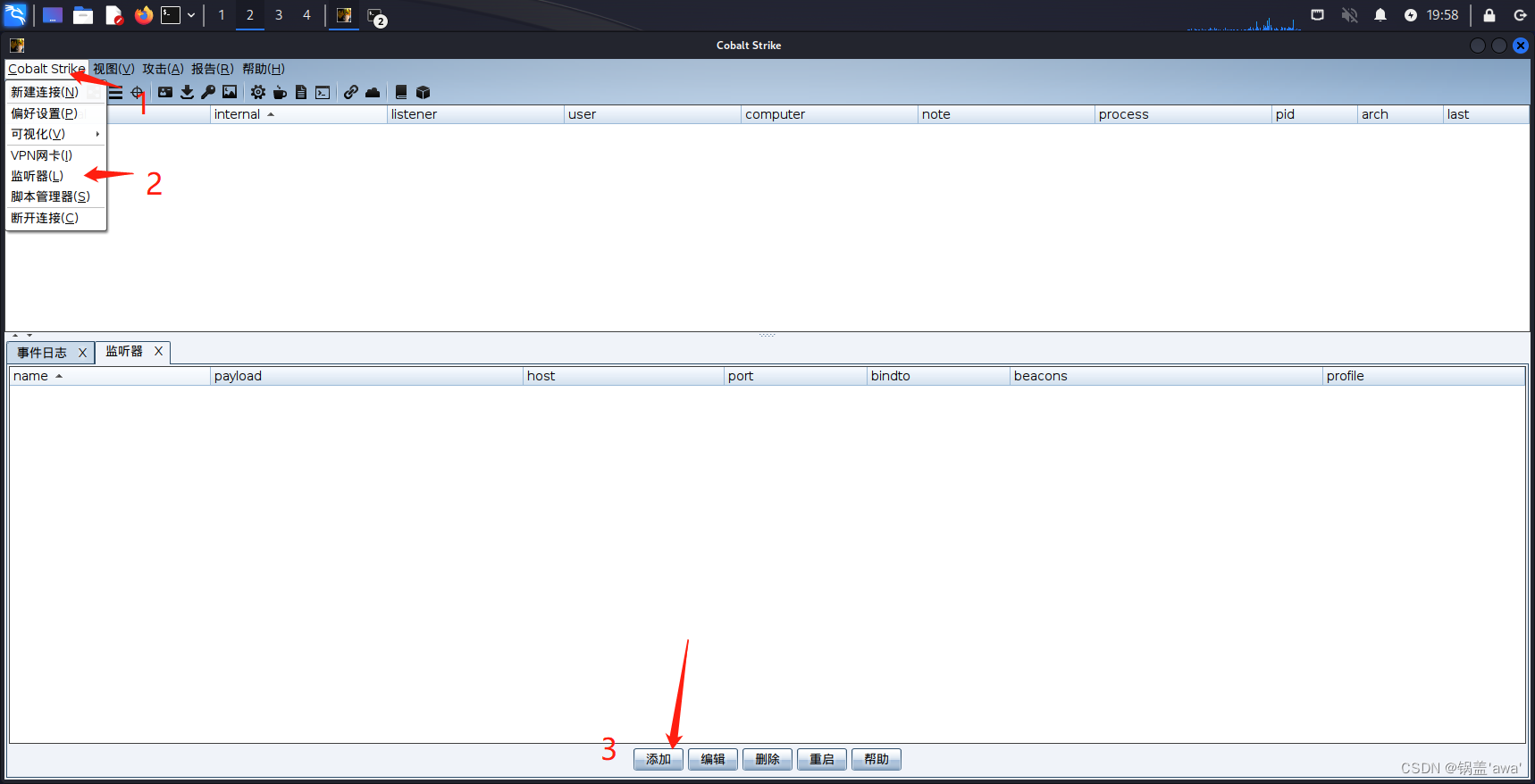
Task: Click the chain link host file icon
Action: pos(351,92)
